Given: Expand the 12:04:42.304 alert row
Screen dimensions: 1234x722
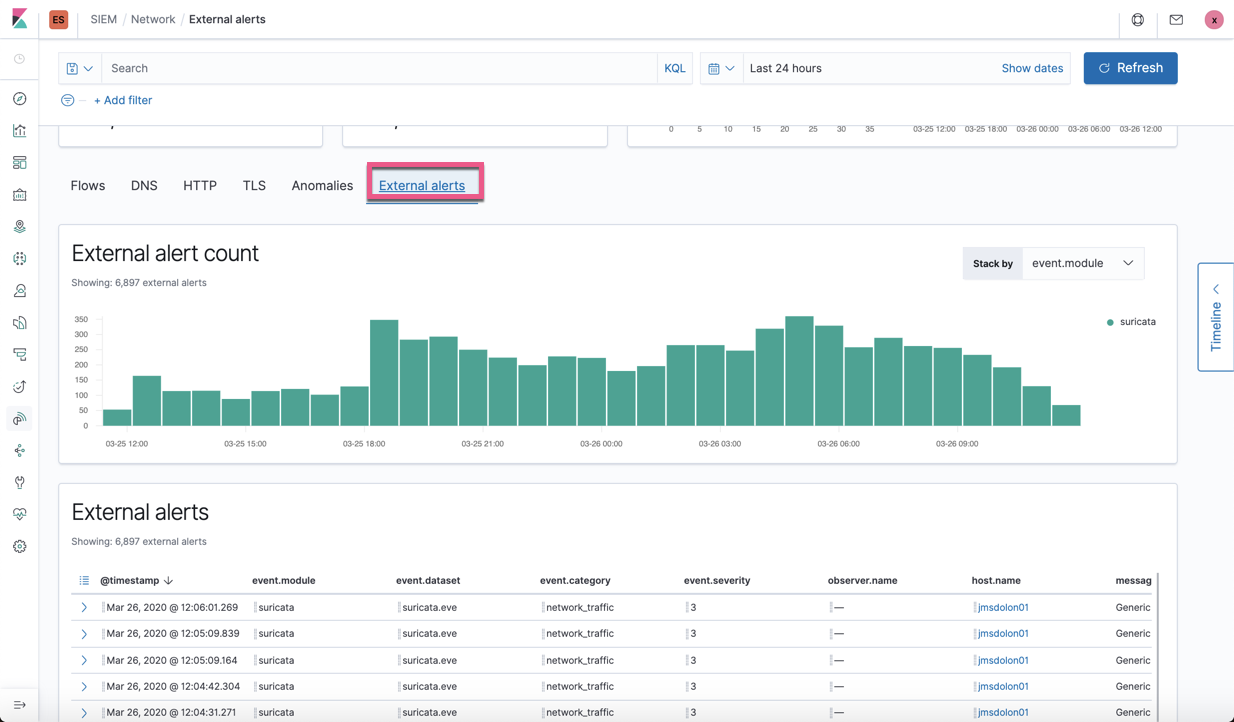Looking at the screenshot, I should click(x=84, y=687).
